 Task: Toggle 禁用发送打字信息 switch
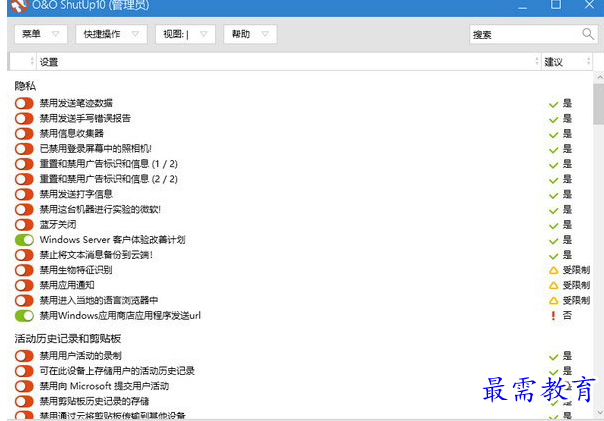[24, 194]
